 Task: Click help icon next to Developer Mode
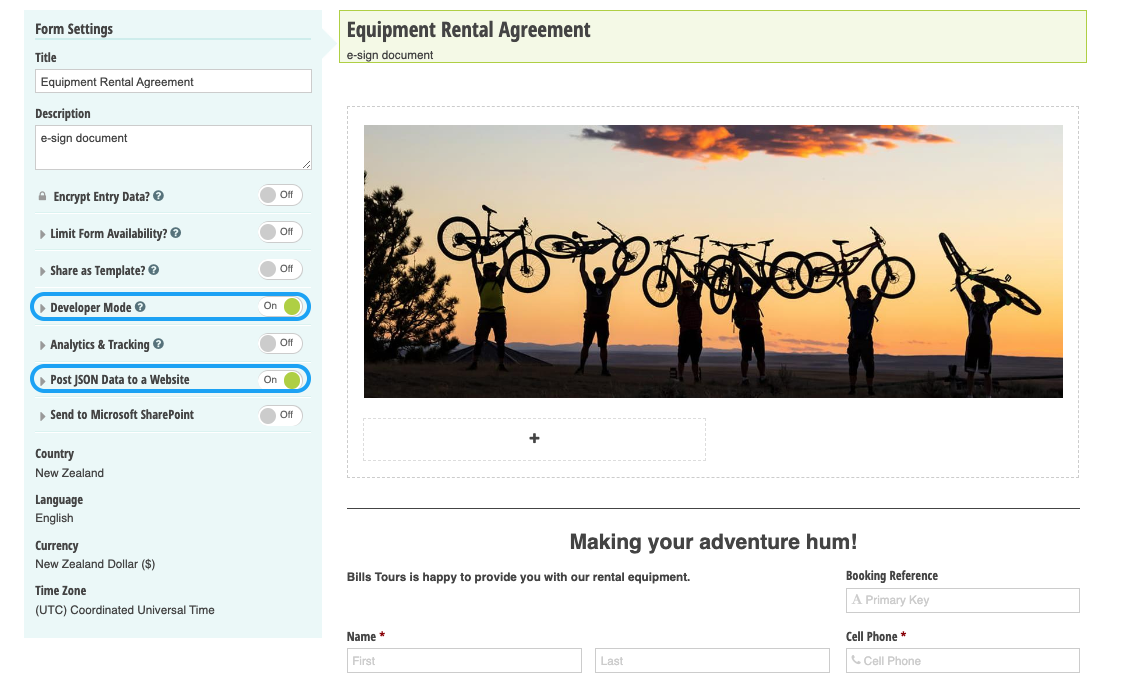[x=140, y=307]
